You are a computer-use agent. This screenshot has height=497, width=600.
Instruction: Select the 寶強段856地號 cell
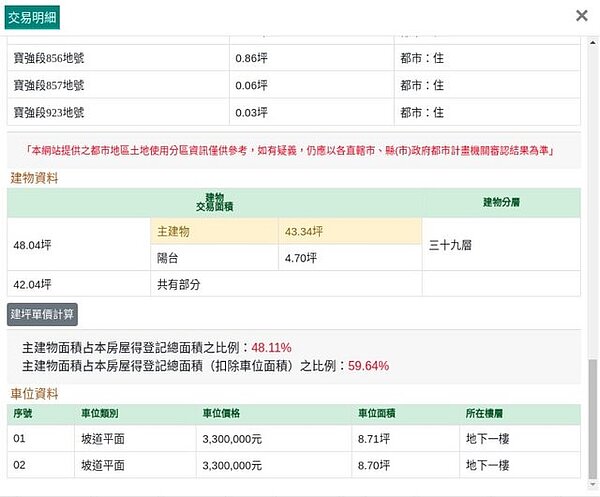(118, 58)
